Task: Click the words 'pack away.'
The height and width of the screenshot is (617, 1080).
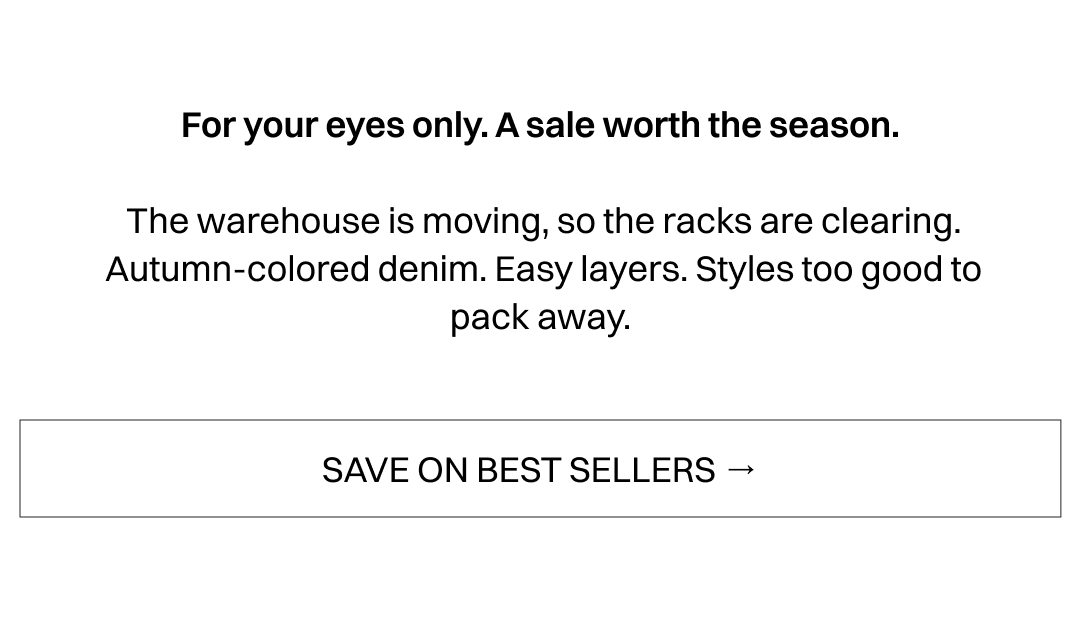Action: pos(540,317)
